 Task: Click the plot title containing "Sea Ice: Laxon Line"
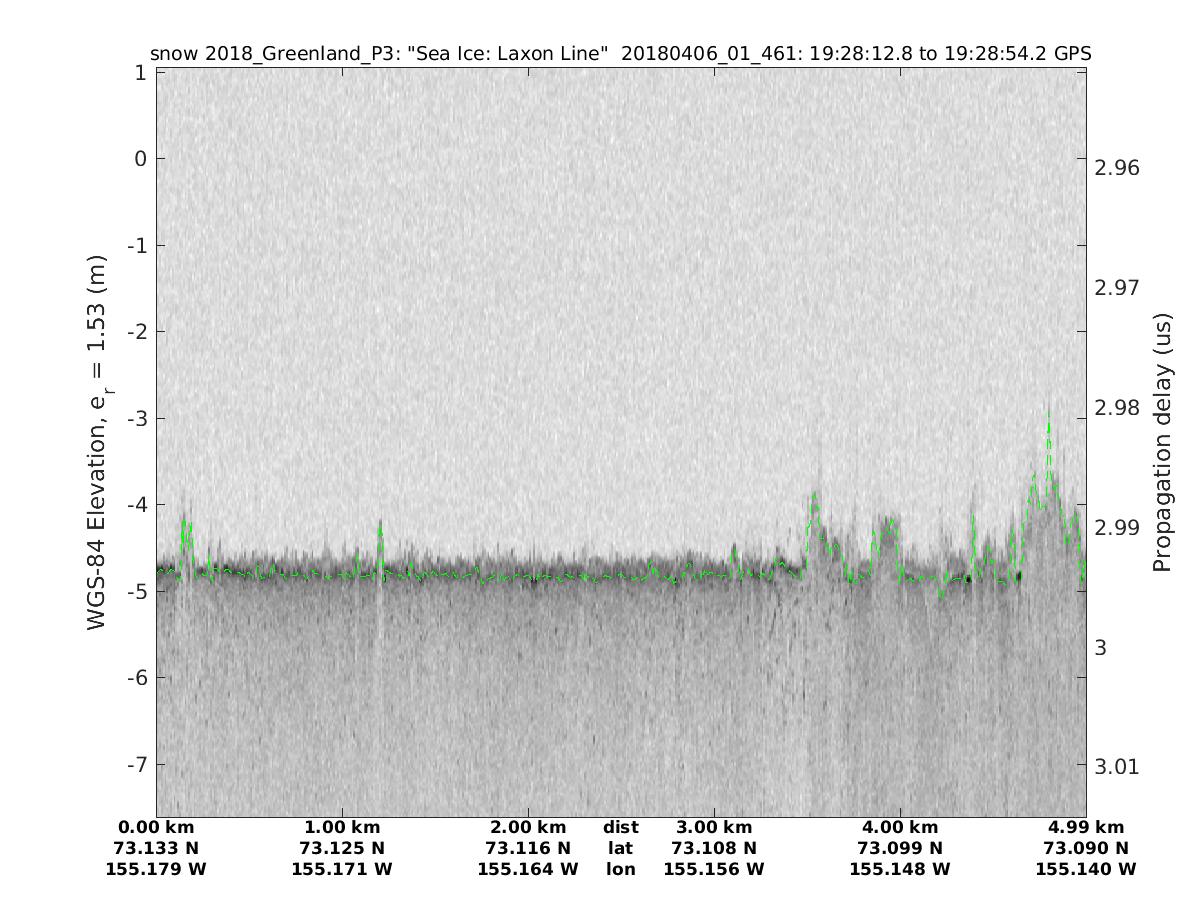pos(620,53)
